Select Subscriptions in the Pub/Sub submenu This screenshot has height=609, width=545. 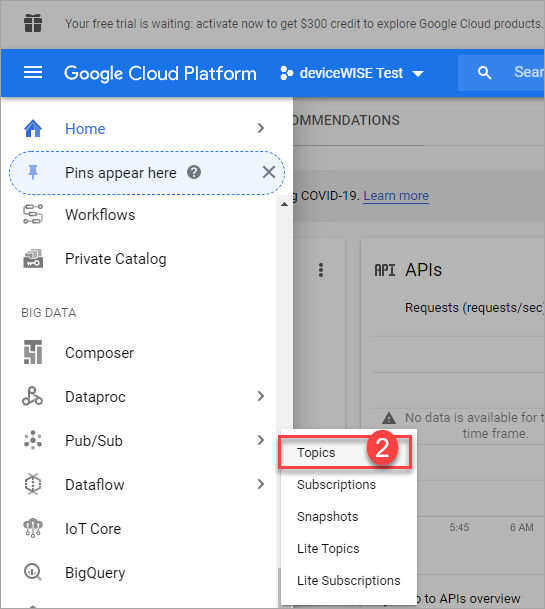[336, 485]
